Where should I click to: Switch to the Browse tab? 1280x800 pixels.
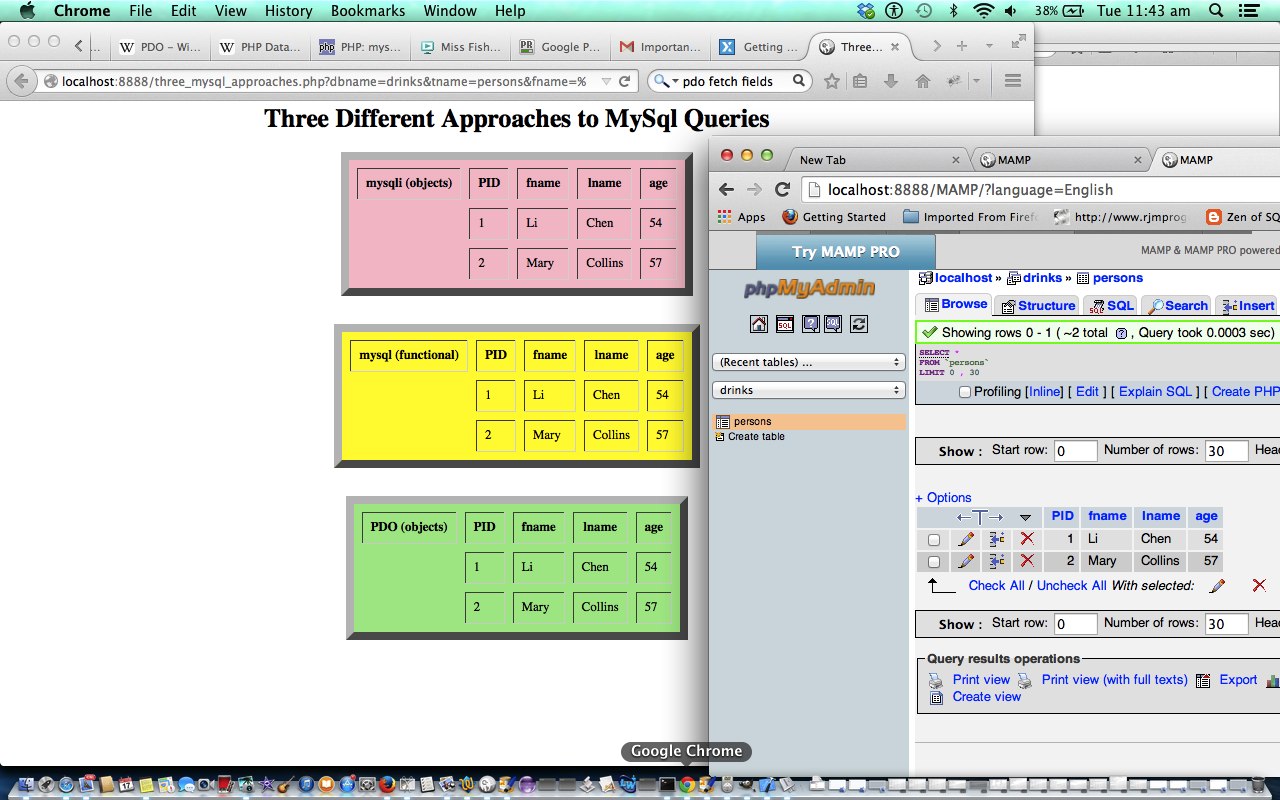(955, 304)
